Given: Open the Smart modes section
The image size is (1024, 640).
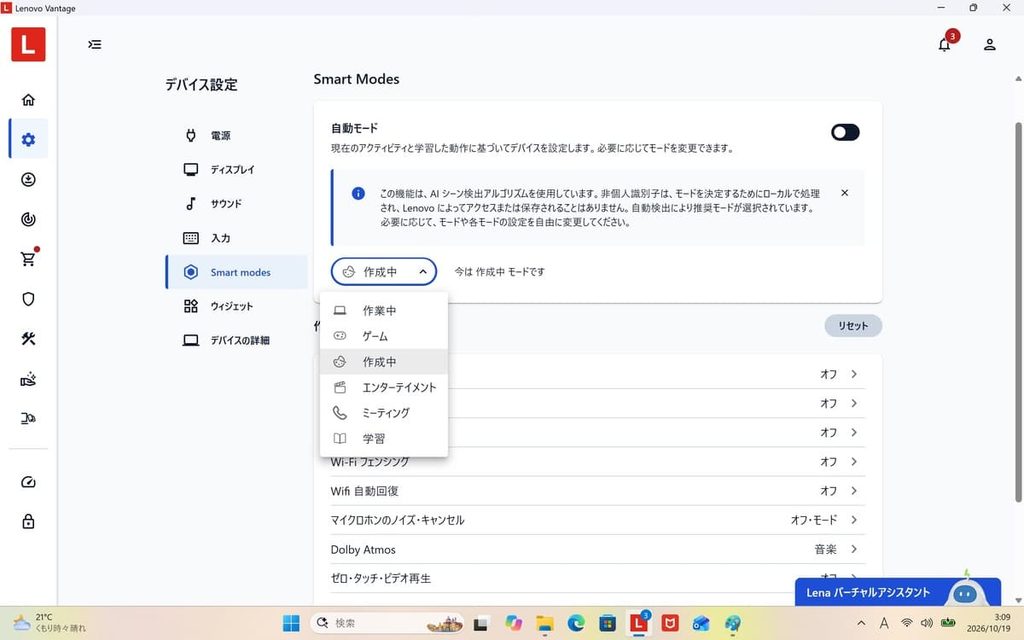Looking at the screenshot, I should click(x=236, y=272).
